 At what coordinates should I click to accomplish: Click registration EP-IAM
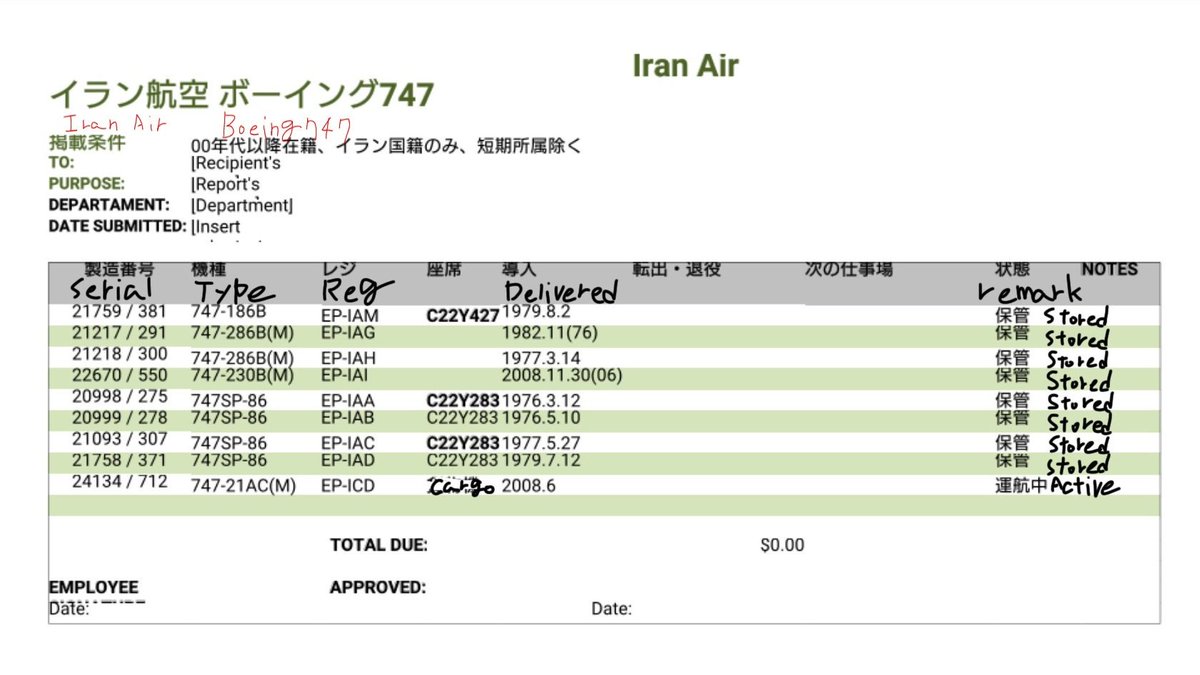[x=350, y=316]
